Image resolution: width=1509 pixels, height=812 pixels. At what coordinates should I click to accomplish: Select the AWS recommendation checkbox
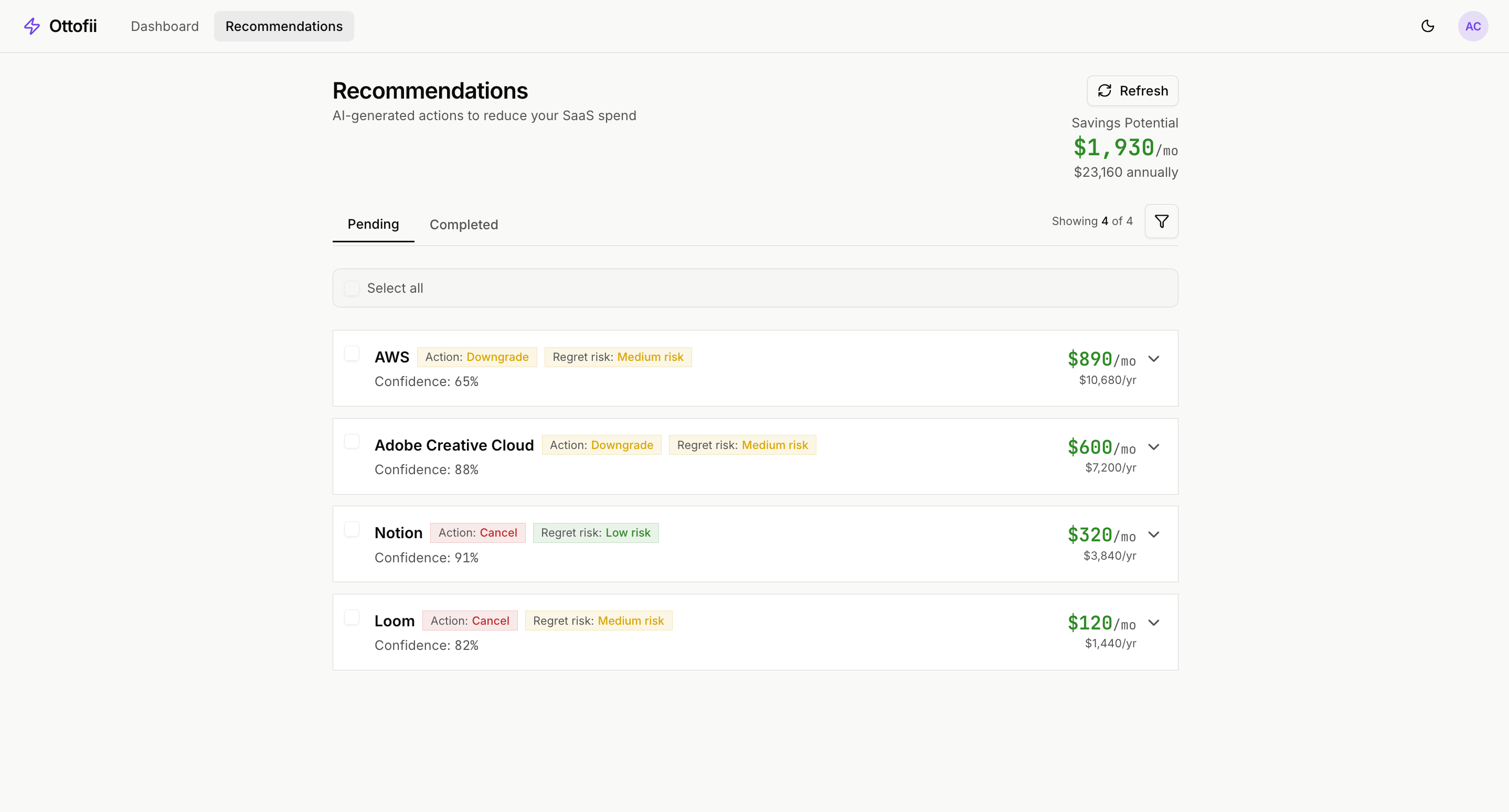(352, 354)
